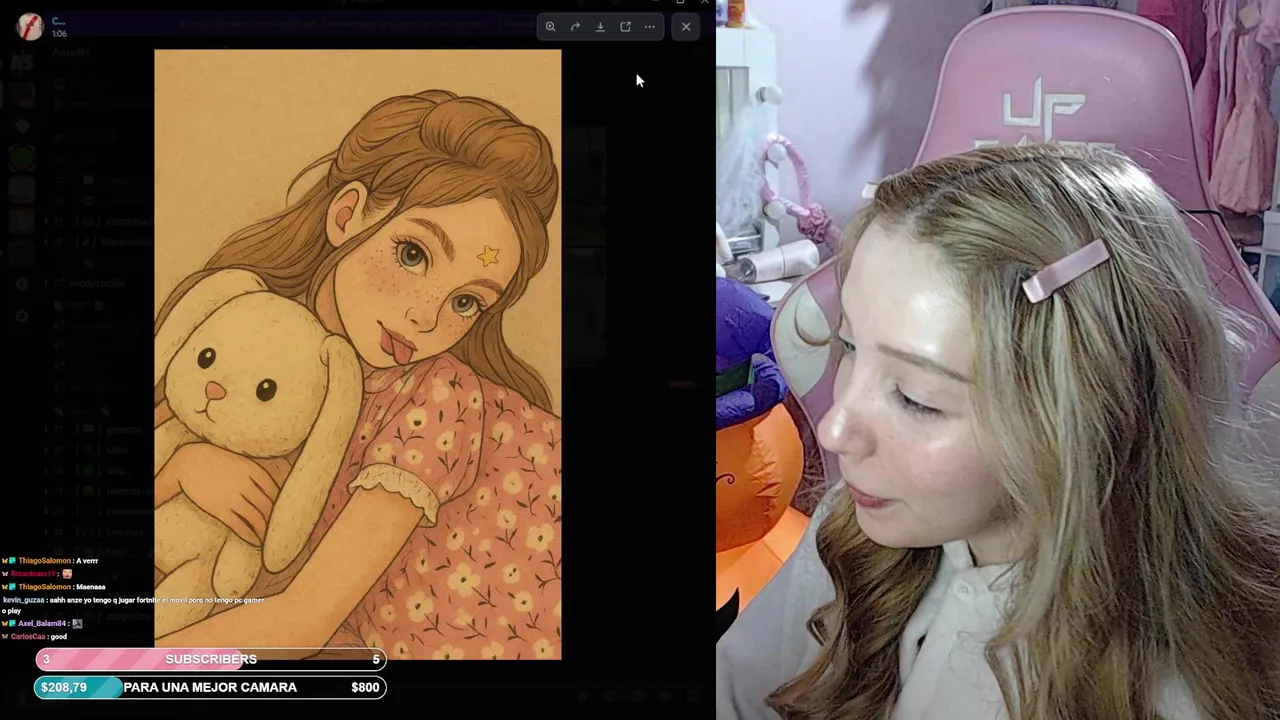The width and height of the screenshot is (1280, 720).
Task: Zoom the image with the magnifier icon
Action: (x=550, y=27)
